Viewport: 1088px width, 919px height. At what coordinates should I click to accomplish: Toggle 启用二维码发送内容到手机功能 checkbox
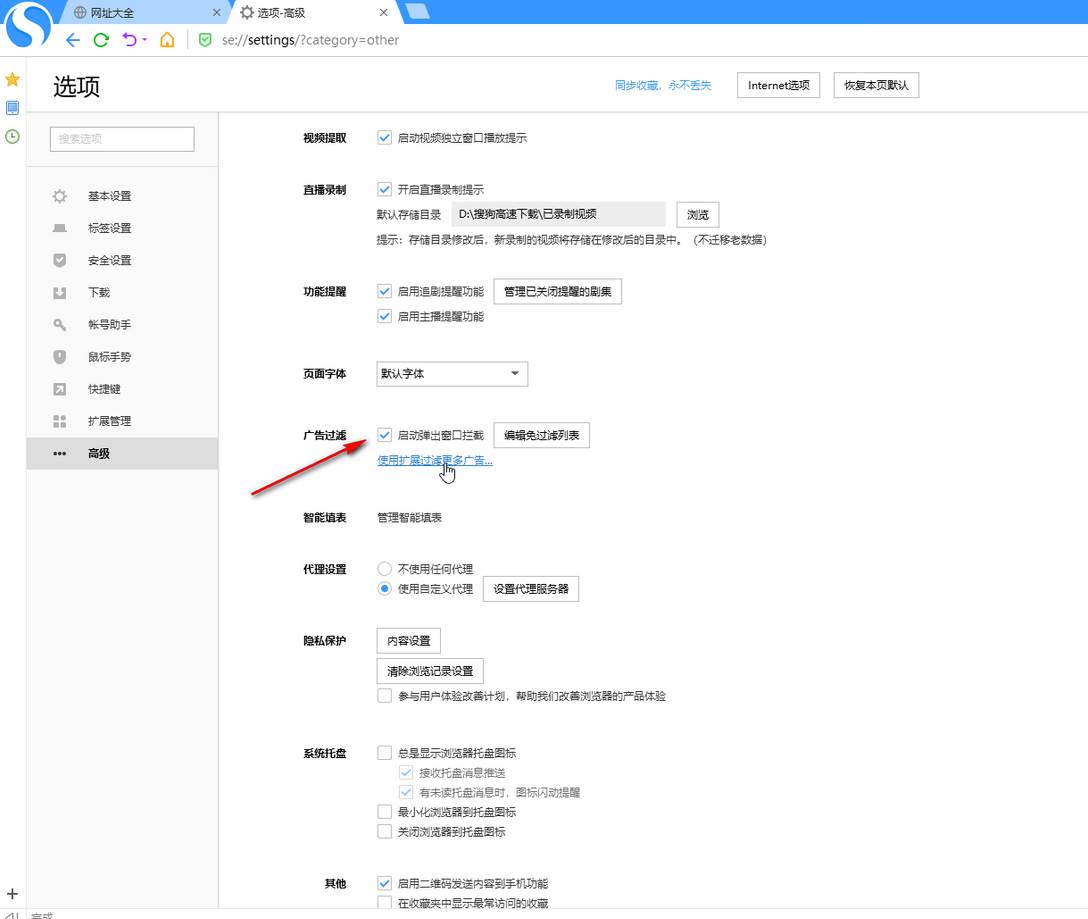pyautogui.click(x=384, y=883)
